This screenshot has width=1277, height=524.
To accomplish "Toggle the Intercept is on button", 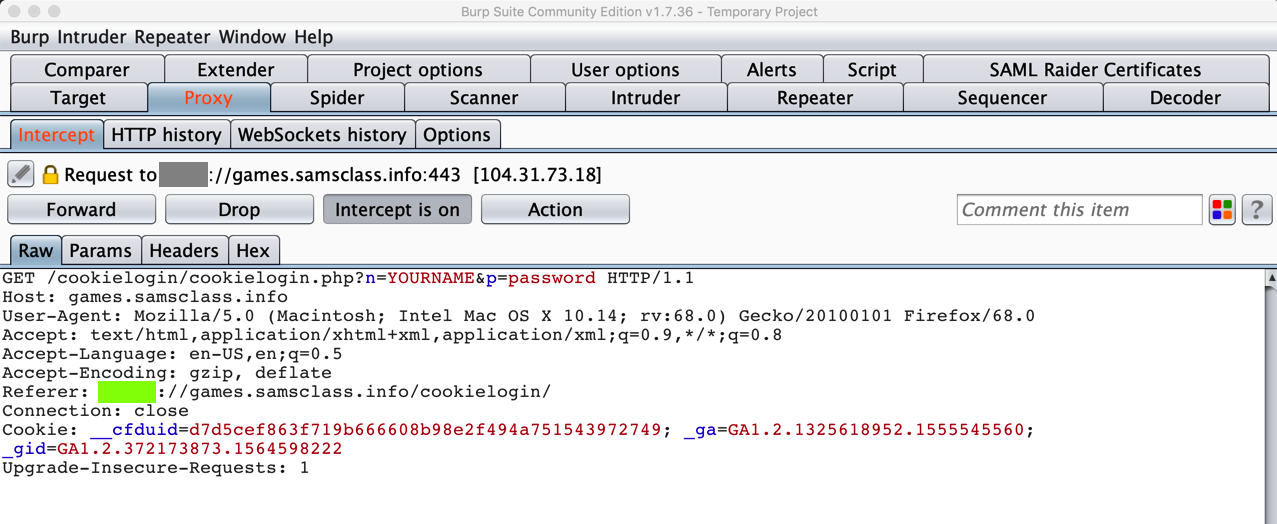I will click(397, 210).
